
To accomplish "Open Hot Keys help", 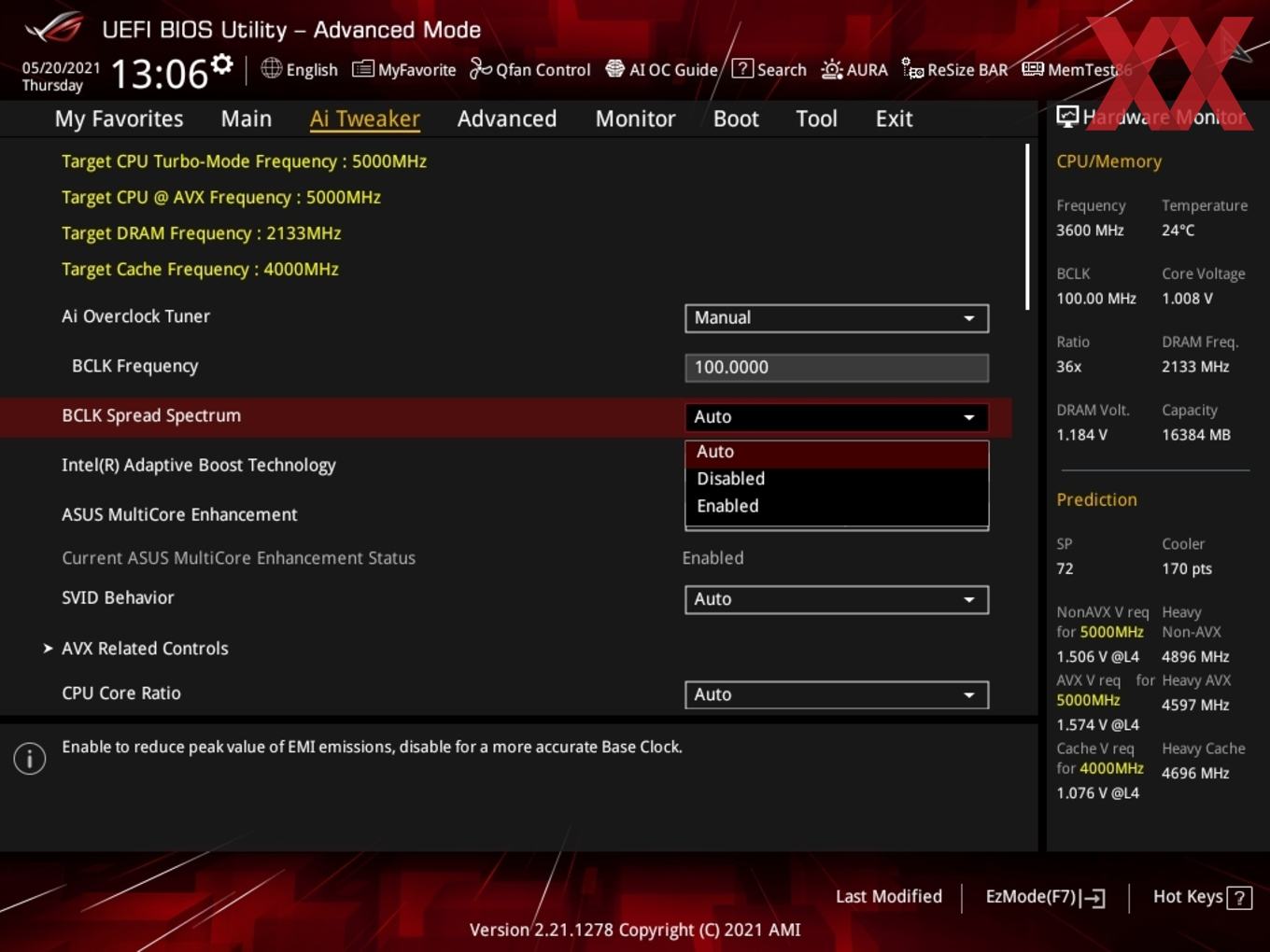I will tap(1202, 897).
